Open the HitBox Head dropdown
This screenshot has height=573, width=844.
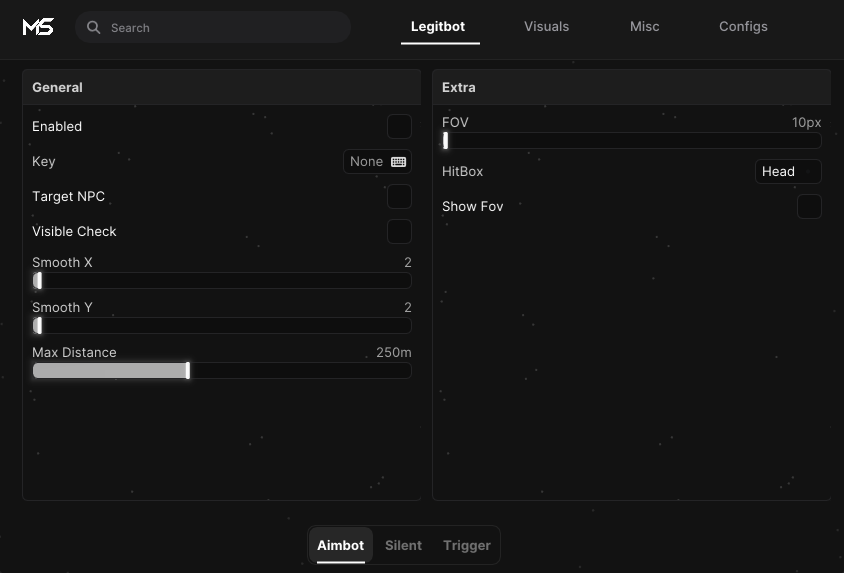click(x=788, y=172)
